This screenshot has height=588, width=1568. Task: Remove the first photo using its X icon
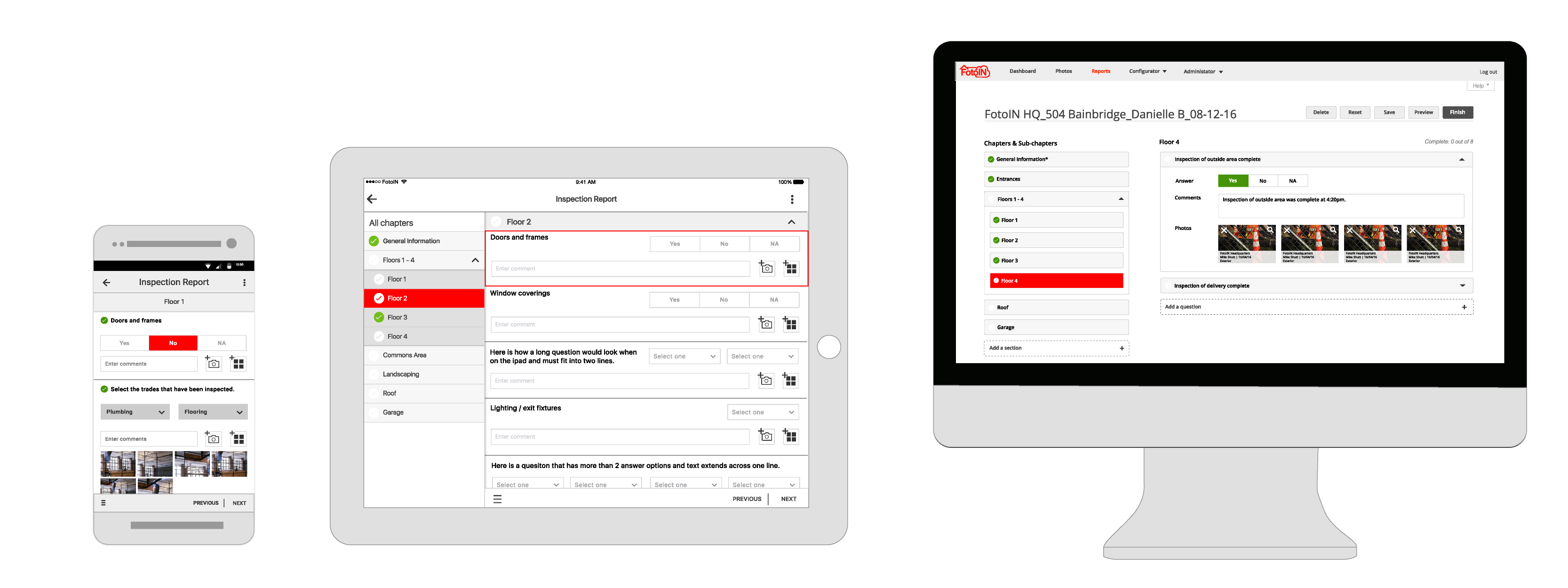coord(1224,230)
